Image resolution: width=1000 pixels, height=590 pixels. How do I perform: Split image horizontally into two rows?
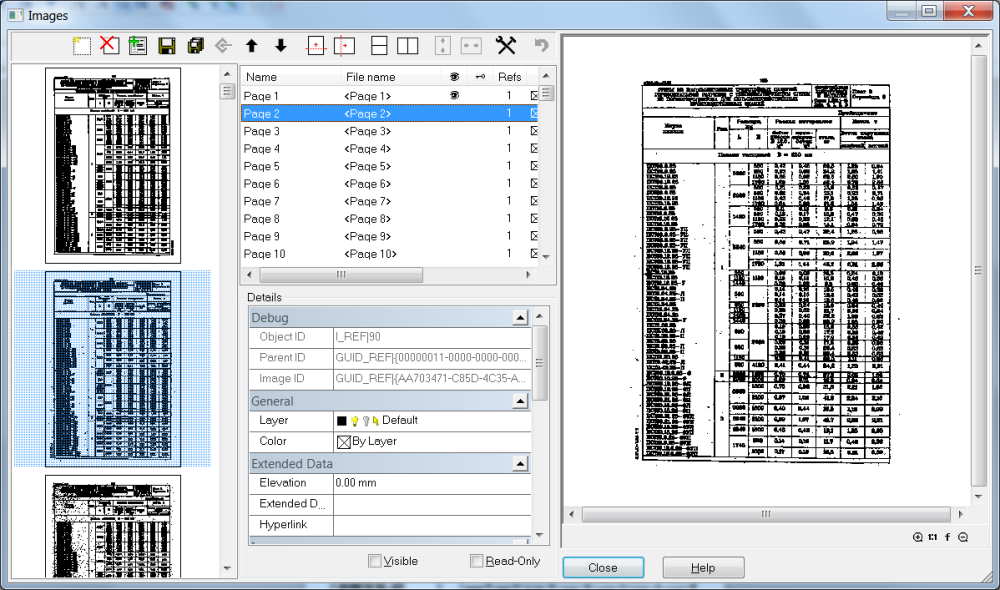point(379,45)
